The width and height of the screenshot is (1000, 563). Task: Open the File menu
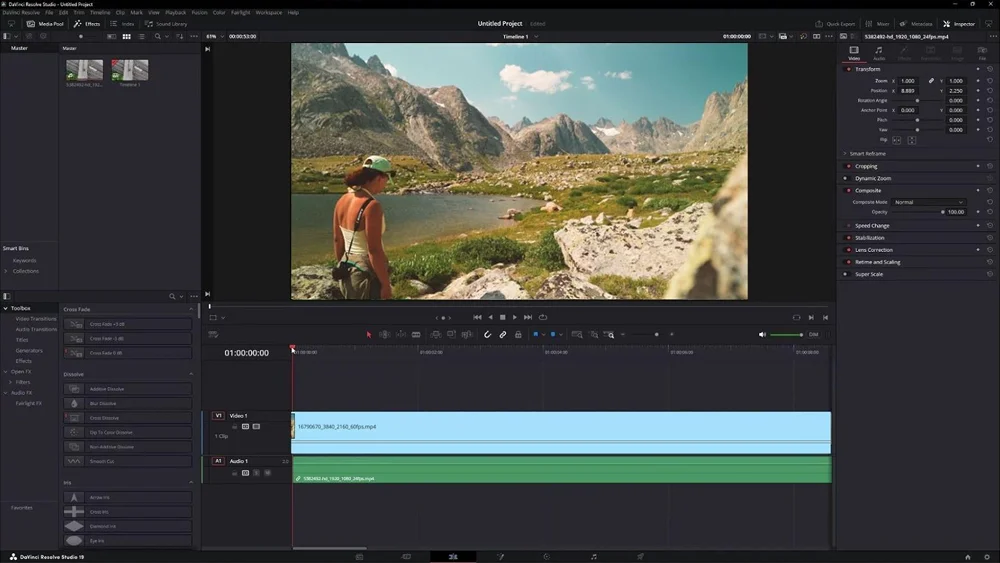pyautogui.click(x=49, y=12)
